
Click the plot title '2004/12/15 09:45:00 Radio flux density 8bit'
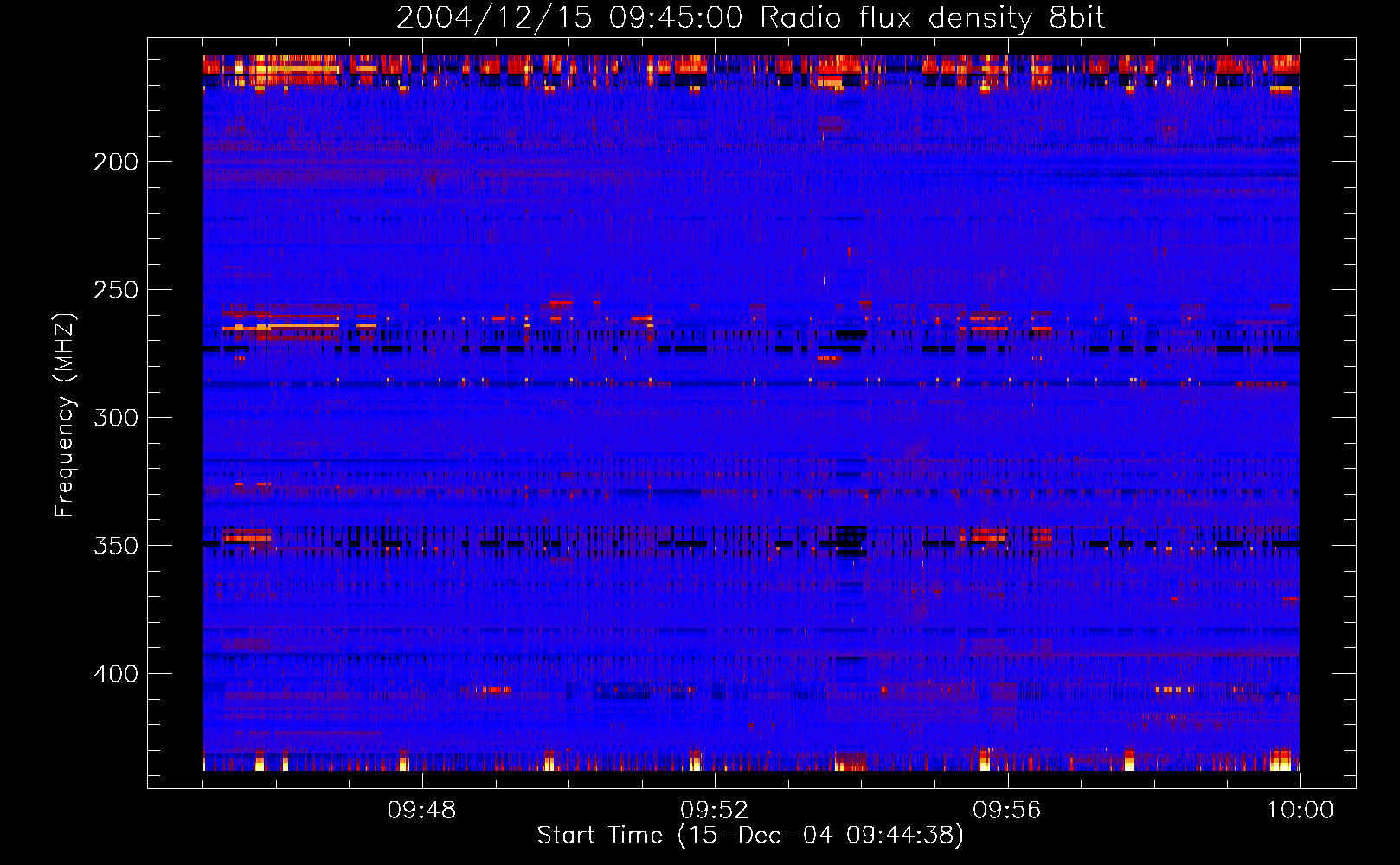750,18
